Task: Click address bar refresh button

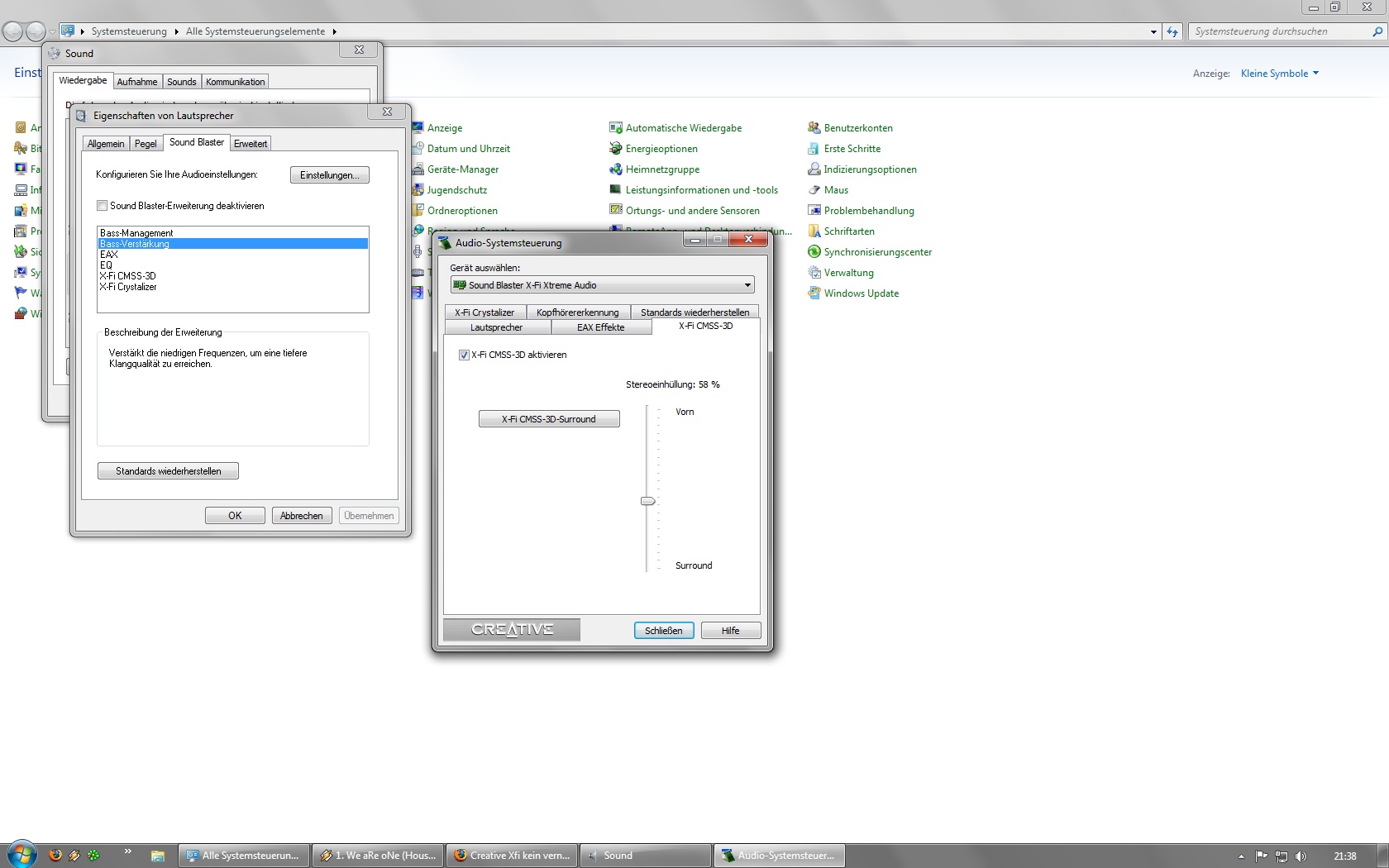Action: tap(1172, 31)
